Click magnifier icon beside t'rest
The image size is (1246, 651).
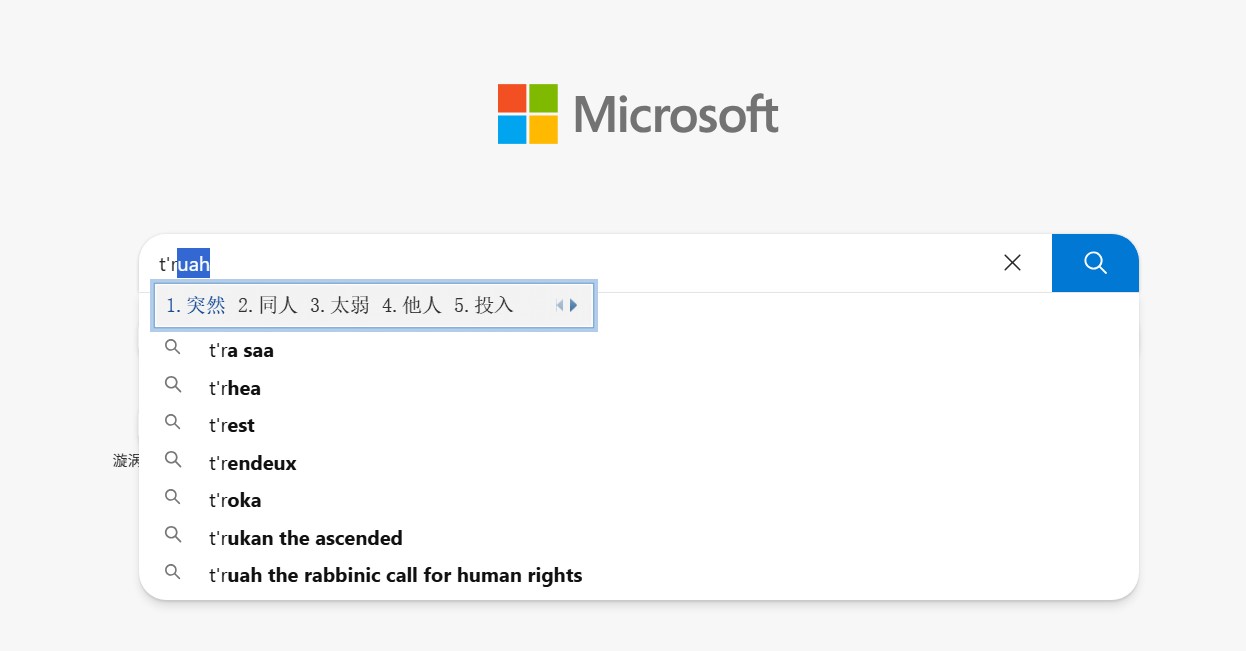(x=173, y=422)
